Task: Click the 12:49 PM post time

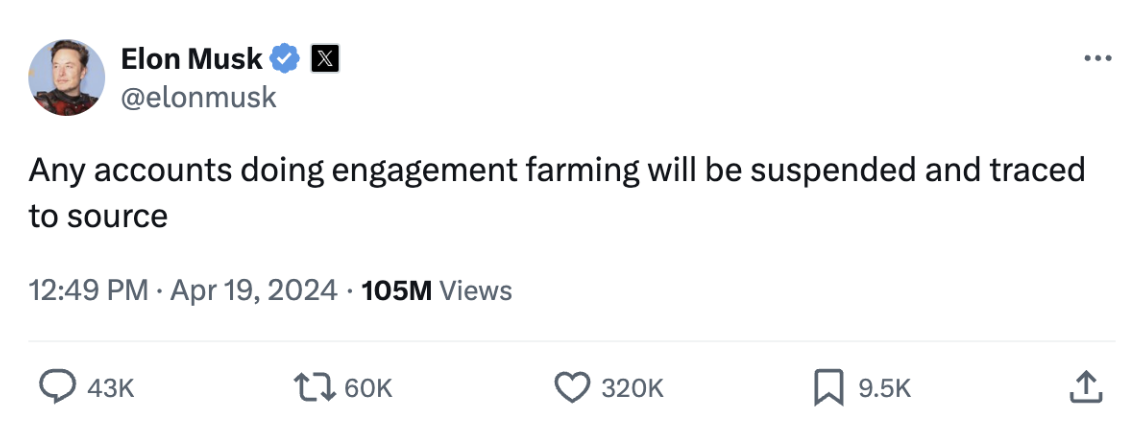Action: (89, 291)
